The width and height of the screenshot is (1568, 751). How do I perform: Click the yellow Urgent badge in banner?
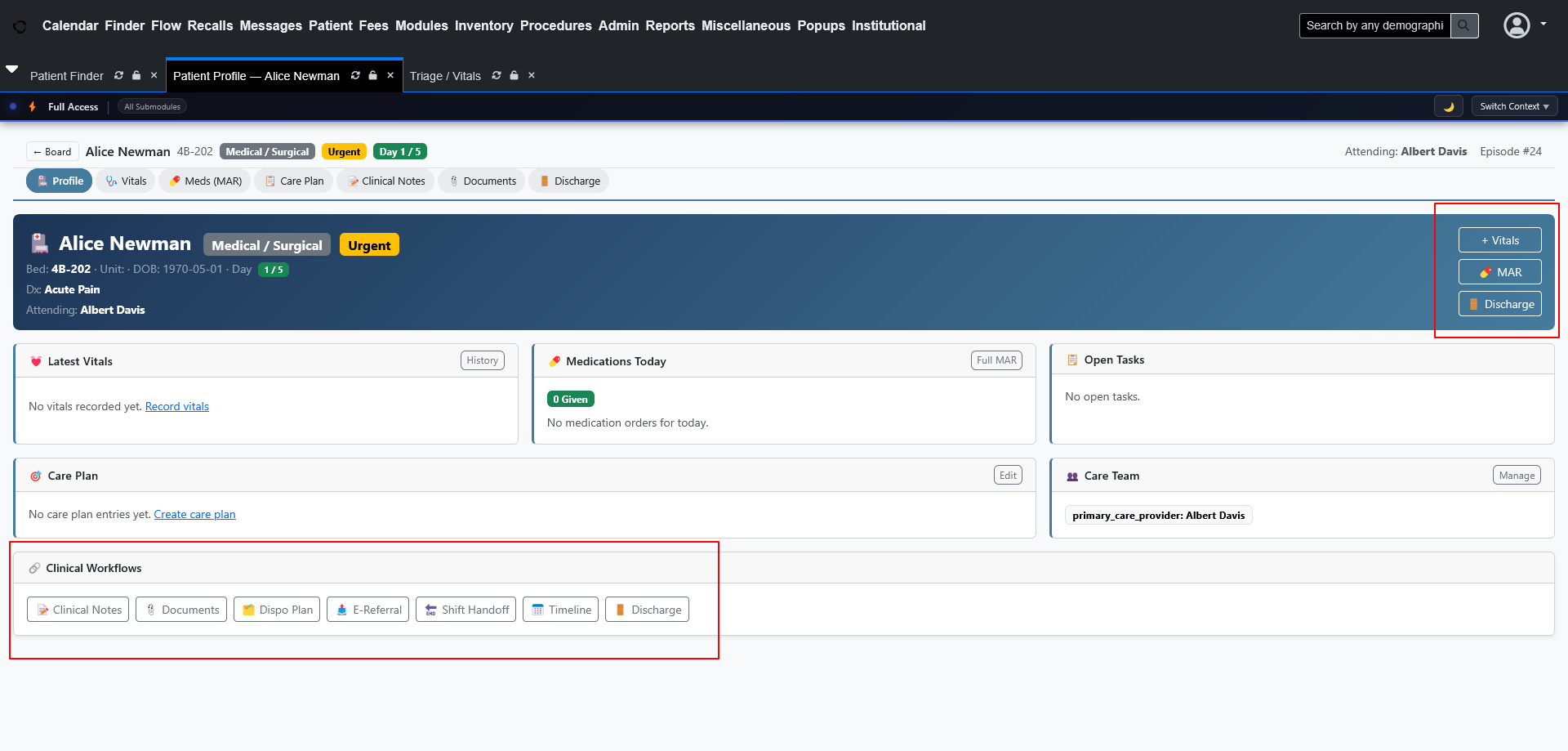tap(369, 245)
